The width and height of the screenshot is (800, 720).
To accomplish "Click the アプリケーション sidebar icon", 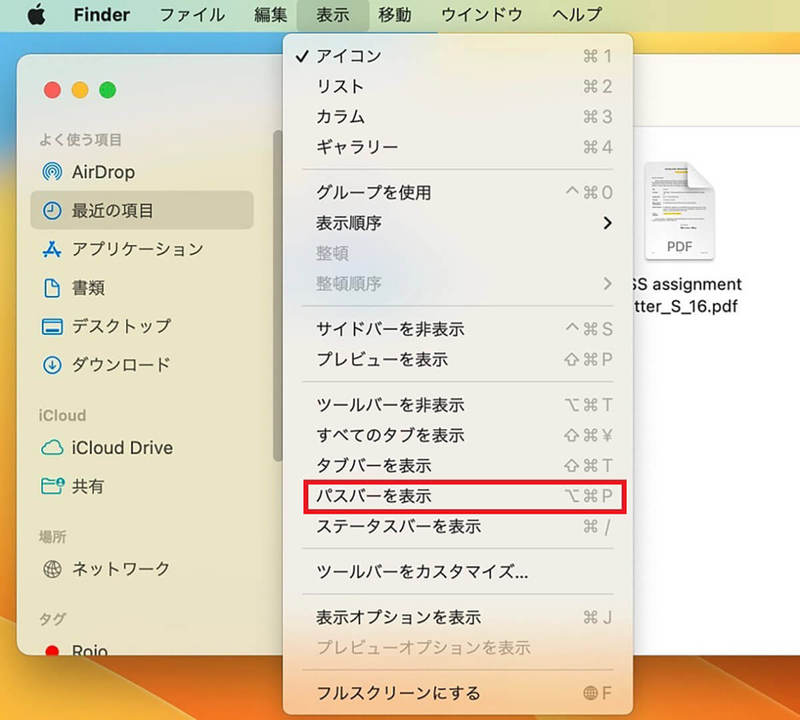I will pos(52,249).
